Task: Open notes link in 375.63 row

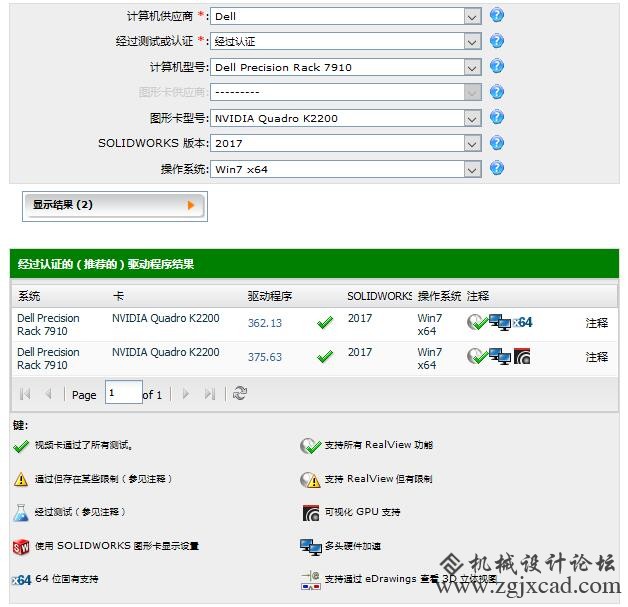Action: (x=596, y=357)
